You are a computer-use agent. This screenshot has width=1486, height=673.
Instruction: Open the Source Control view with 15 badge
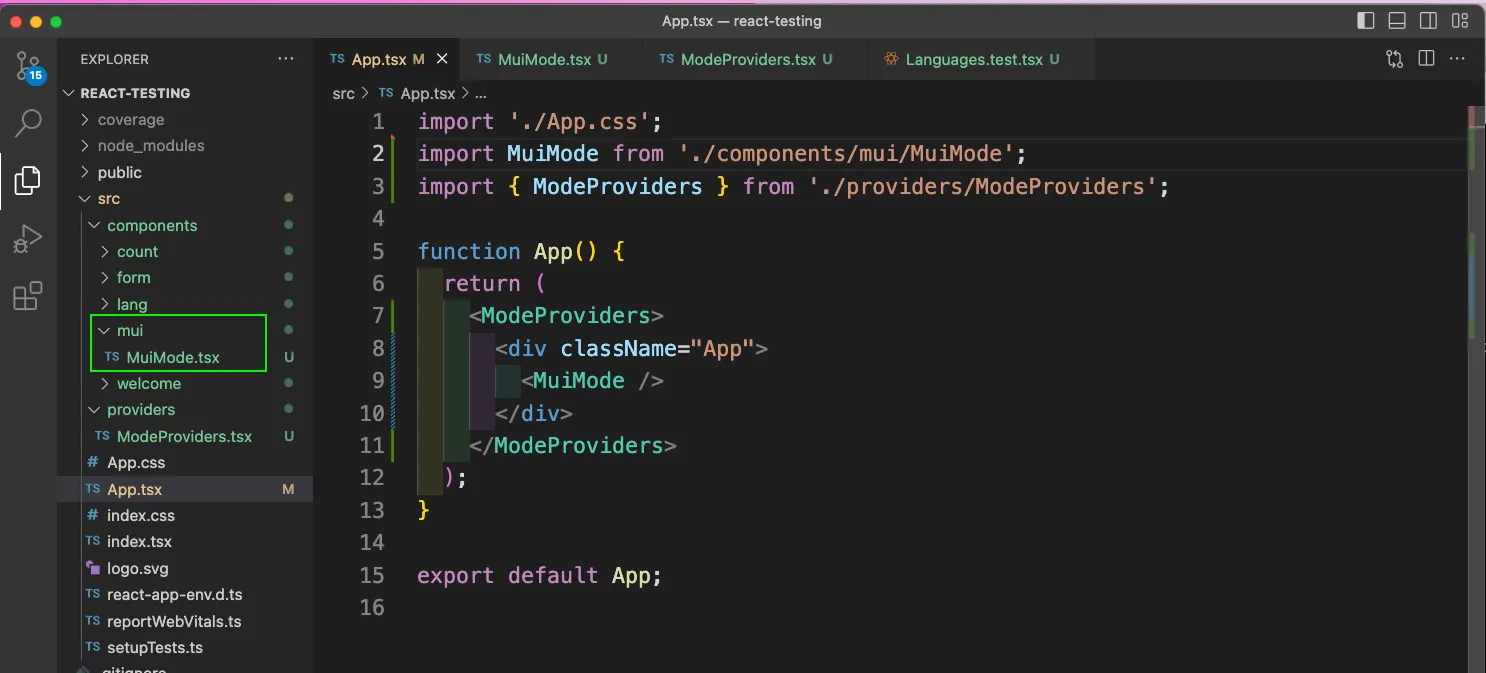[x=28, y=66]
